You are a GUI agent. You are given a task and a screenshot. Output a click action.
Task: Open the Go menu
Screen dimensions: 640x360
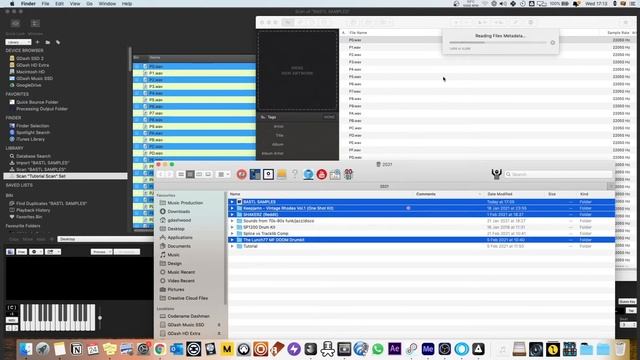[x=89, y=4]
